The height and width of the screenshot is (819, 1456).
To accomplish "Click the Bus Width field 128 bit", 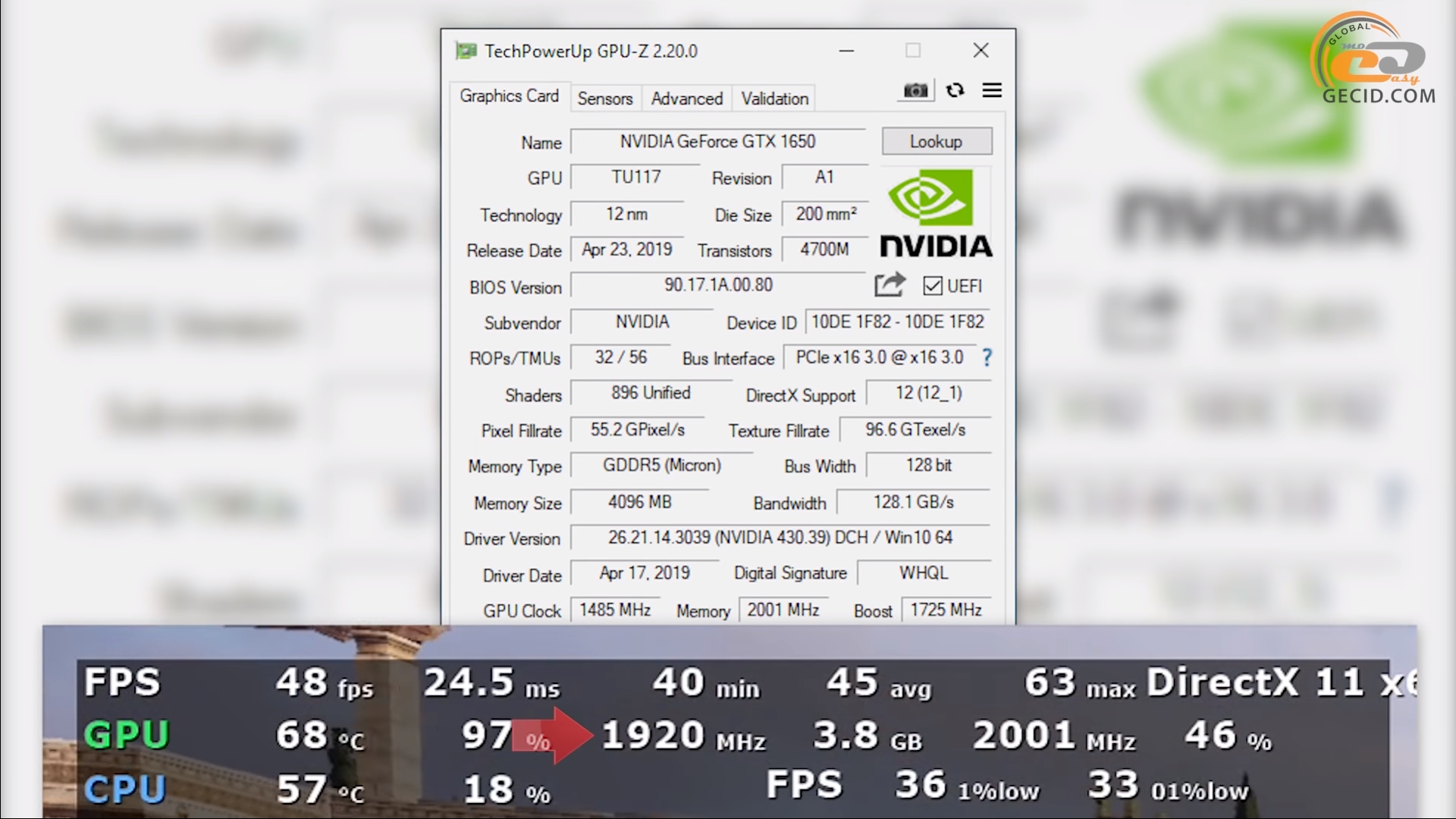I will coord(929,466).
